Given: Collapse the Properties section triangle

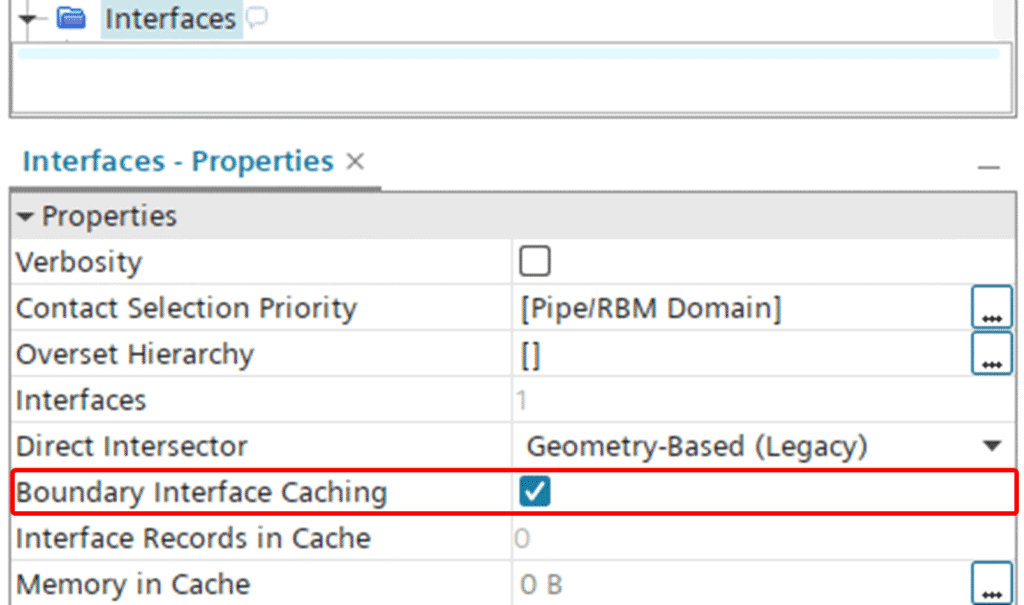Looking at the screenshot, I should pos(25,216).
